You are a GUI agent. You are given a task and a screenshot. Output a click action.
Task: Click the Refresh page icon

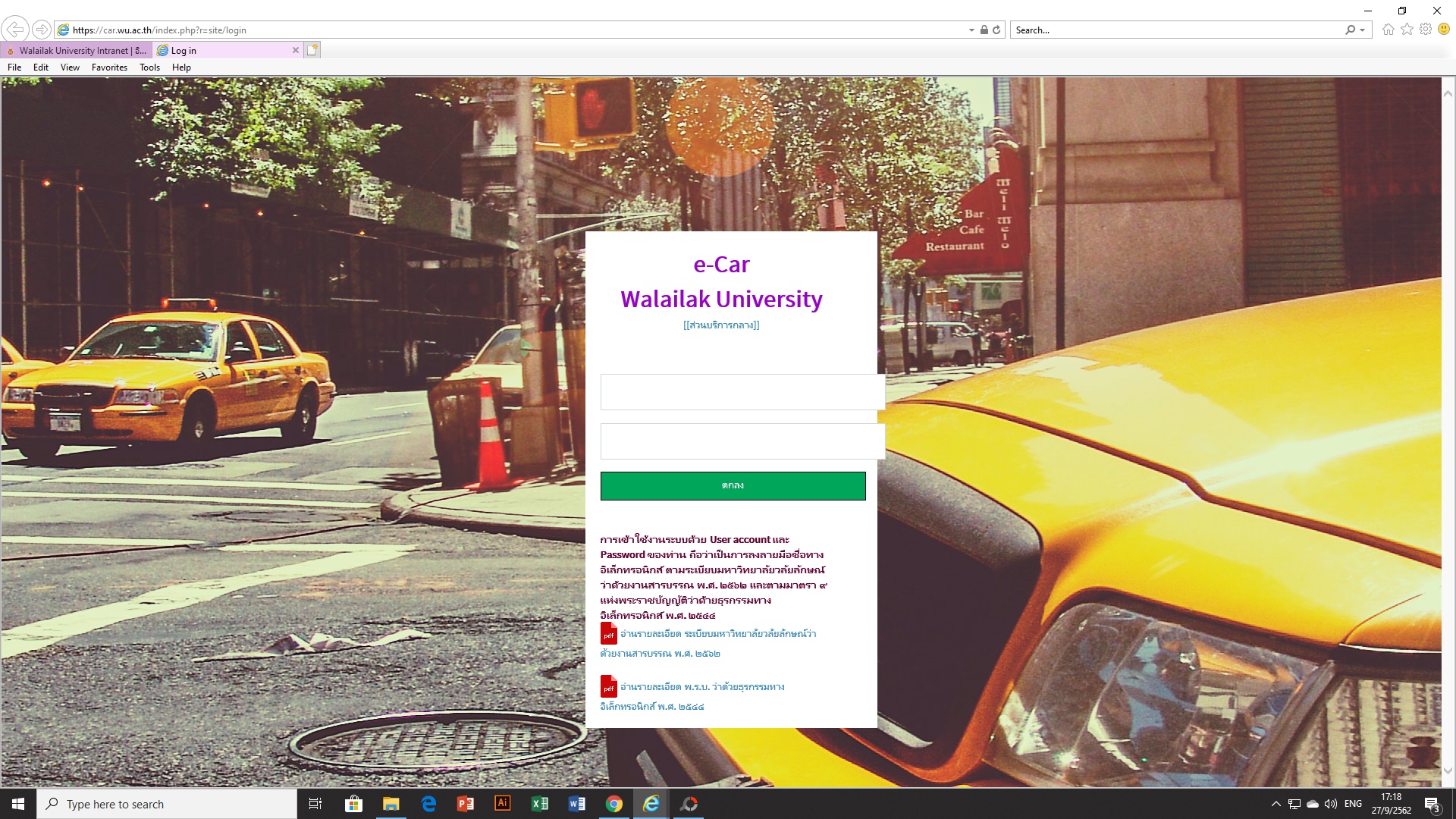coord(996,30)
